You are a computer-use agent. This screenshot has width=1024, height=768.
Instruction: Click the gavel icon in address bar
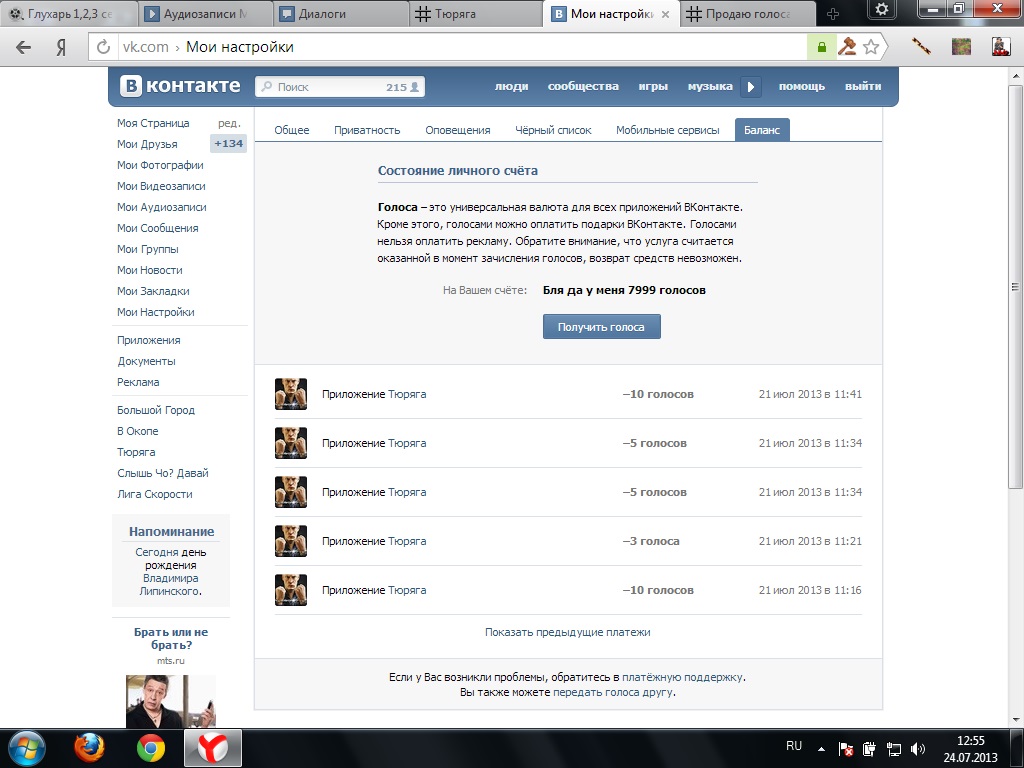[x=847, y=46]
